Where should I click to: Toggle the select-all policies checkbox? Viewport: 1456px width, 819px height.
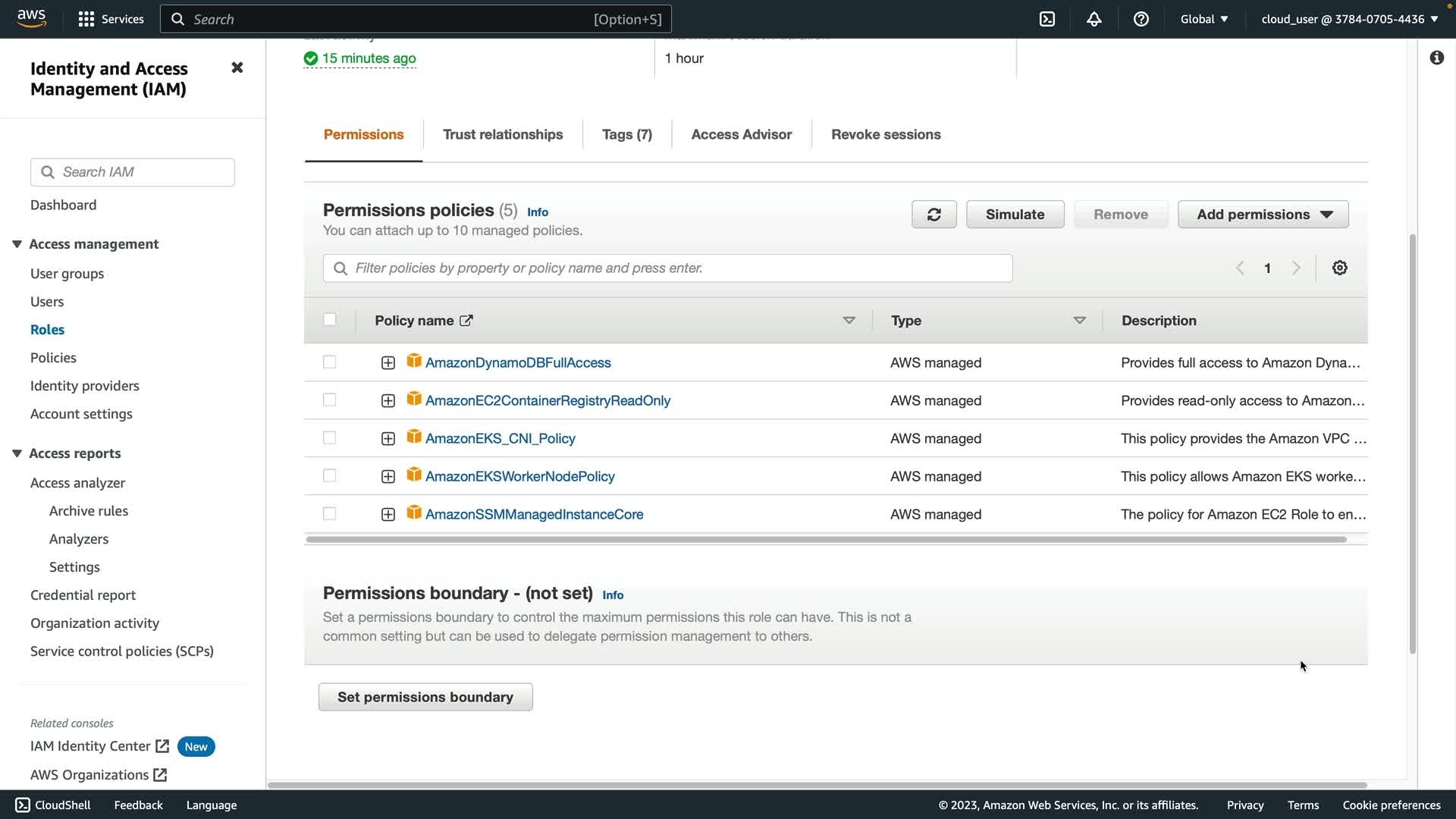pos(329,320)
